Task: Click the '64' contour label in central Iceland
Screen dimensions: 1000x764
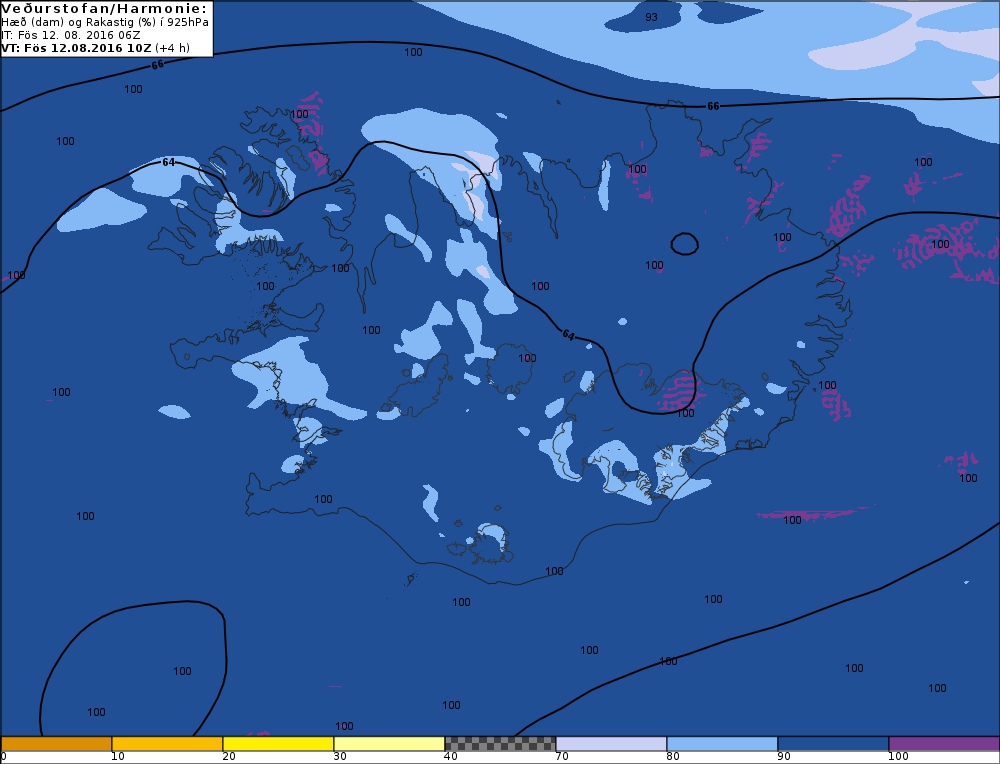Action: 568,335
